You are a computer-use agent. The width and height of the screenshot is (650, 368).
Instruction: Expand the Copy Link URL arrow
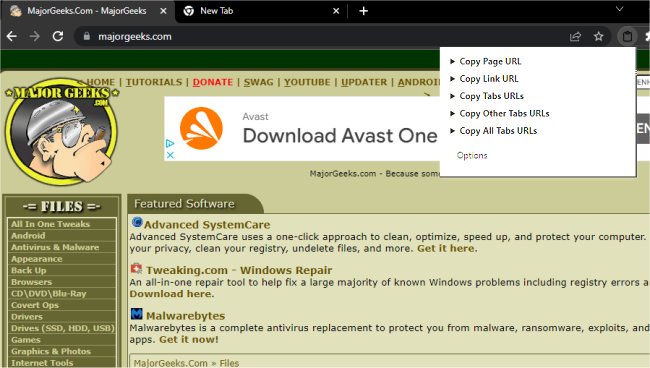(x=452, y=79)
